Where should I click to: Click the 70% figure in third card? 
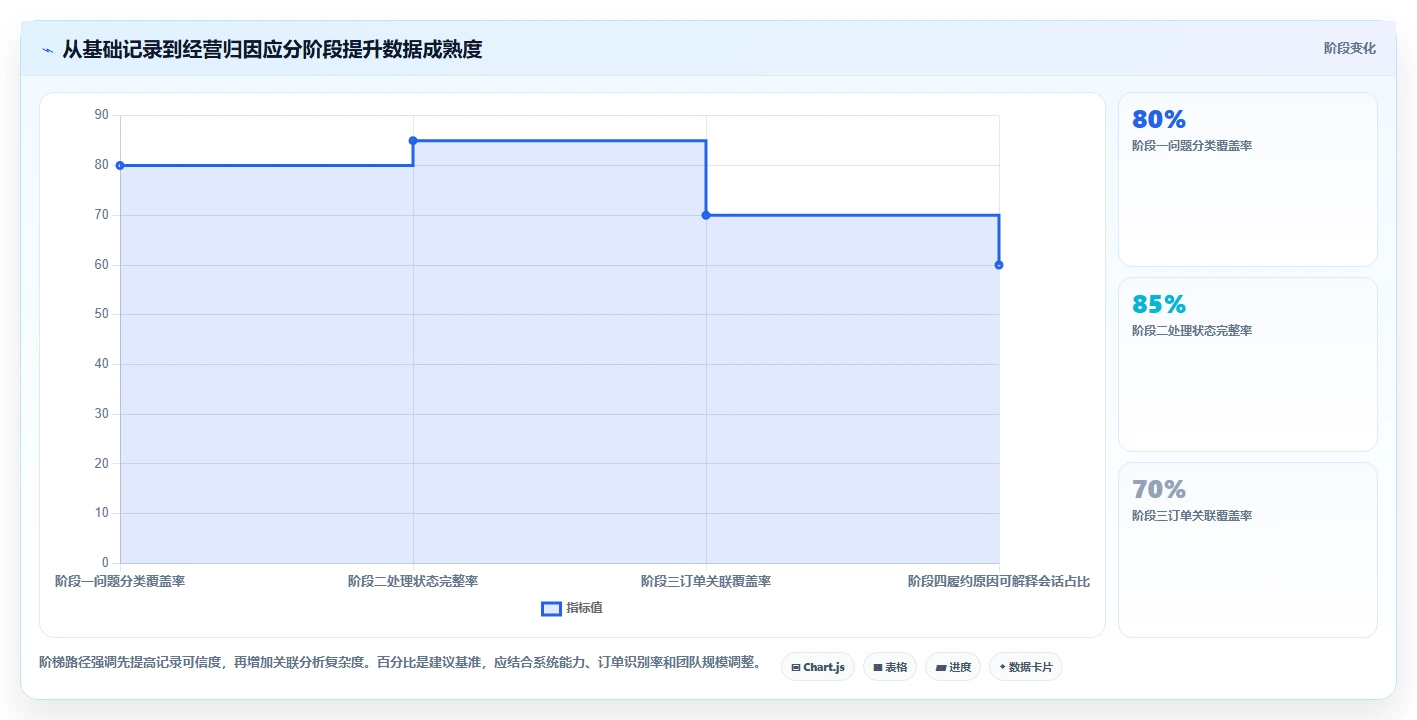[x=1159, y=489]
